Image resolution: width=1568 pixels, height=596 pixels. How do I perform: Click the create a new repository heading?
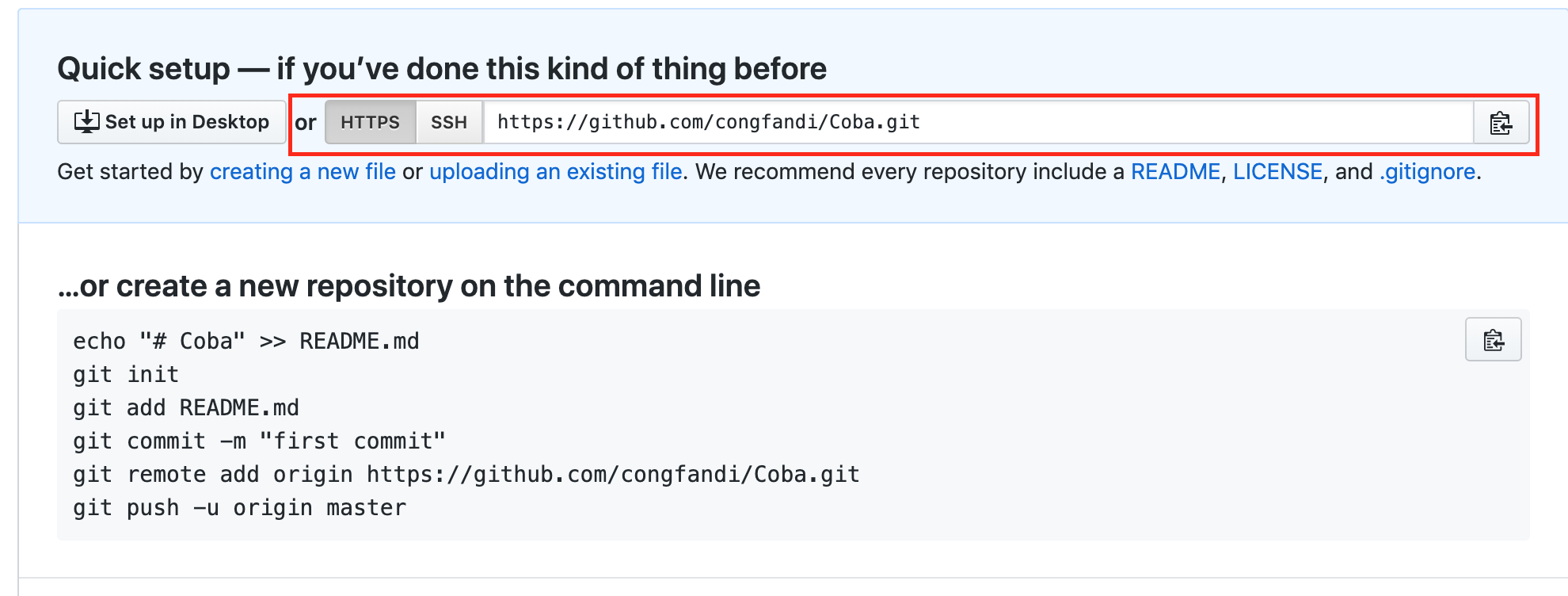[x=409, y=286]
